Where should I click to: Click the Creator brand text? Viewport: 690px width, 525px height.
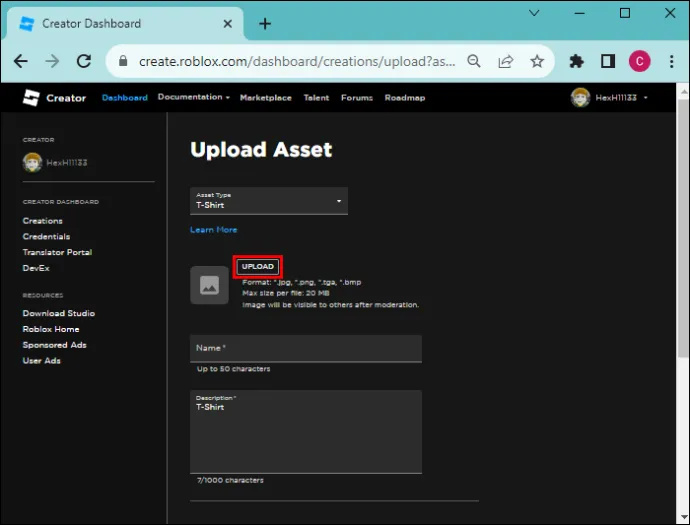pyautogui.click(x=66, y=98)
